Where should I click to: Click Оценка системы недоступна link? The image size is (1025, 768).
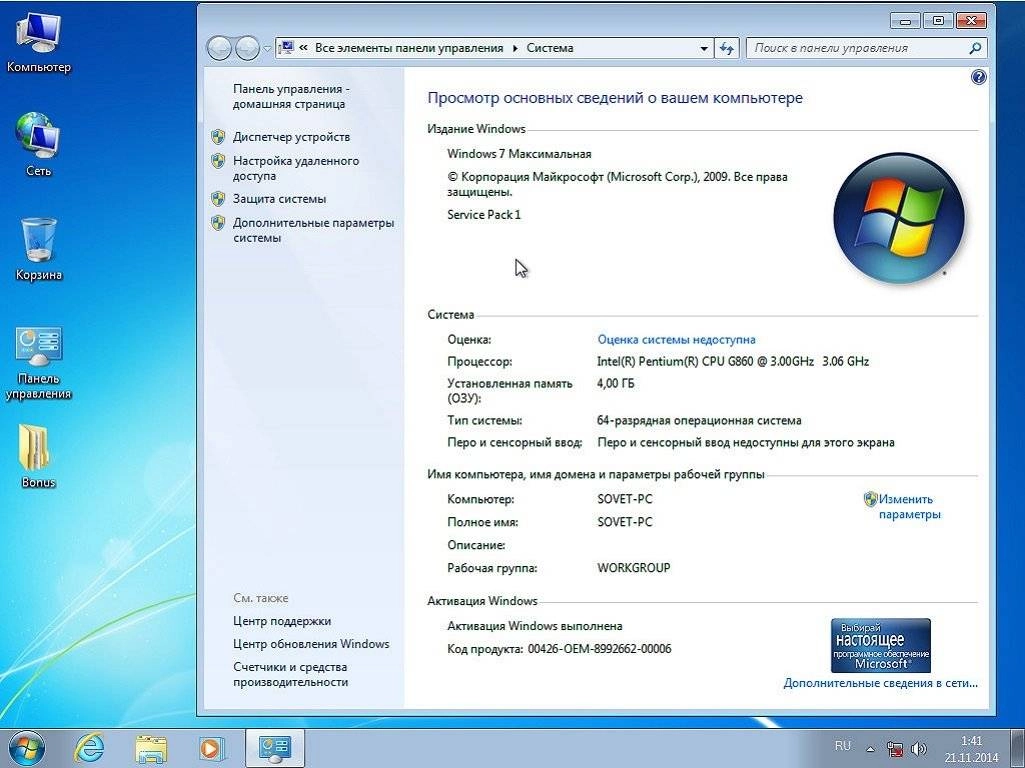676,340
